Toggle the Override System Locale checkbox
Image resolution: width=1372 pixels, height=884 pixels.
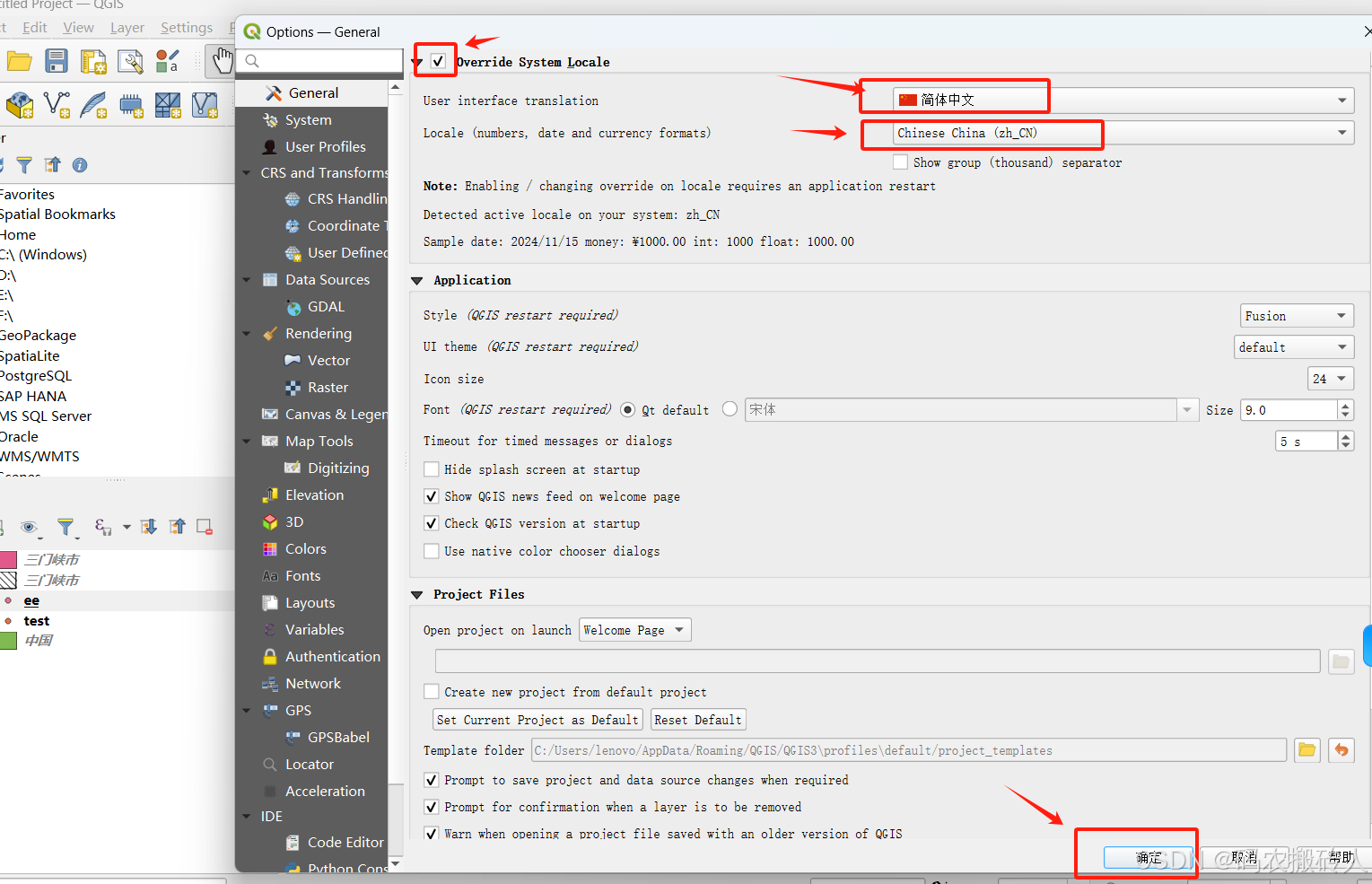pos(438,61)
